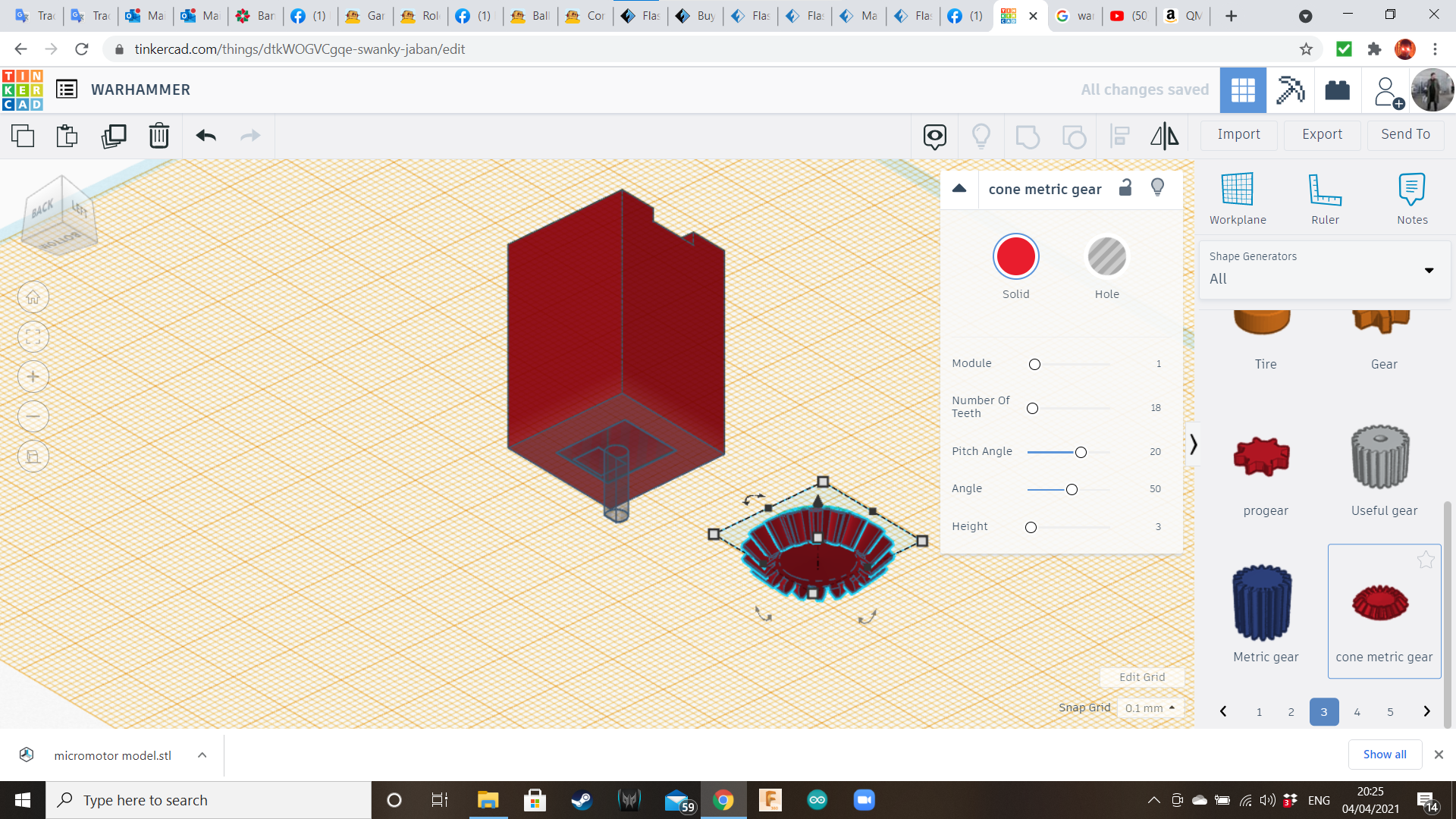The width and height of the screenshot is (1456, 819).
Task: Collapse the cone metric gear inspector panel
Action: (959, 189)
